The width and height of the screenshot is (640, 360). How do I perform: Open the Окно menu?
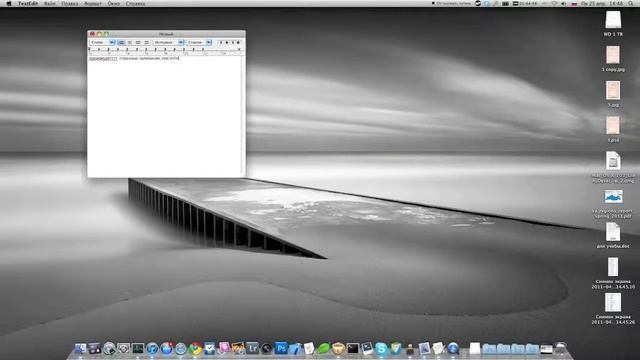tap(114, 3)
